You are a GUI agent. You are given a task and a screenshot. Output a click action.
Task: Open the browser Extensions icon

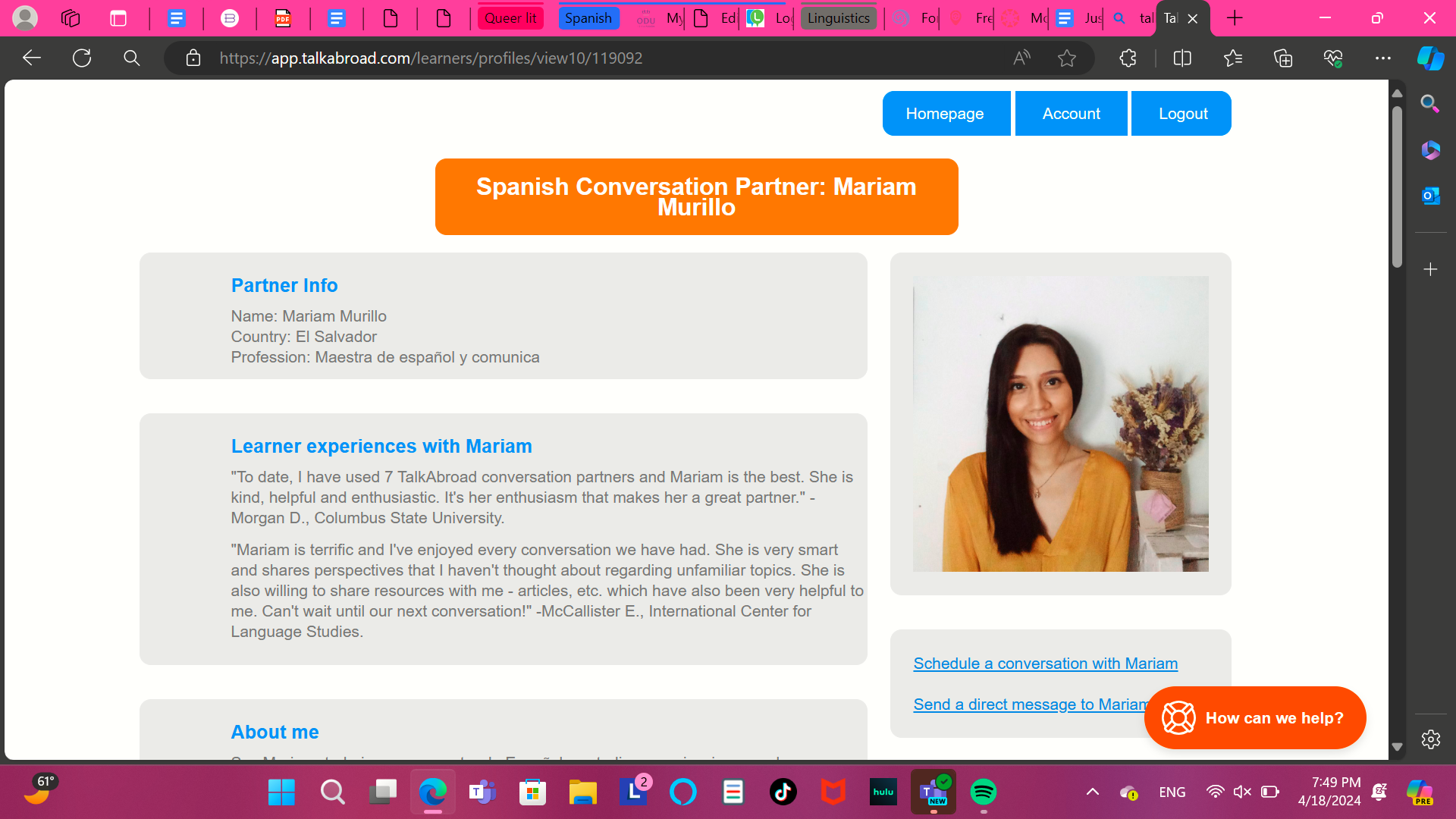point(1128,58)
